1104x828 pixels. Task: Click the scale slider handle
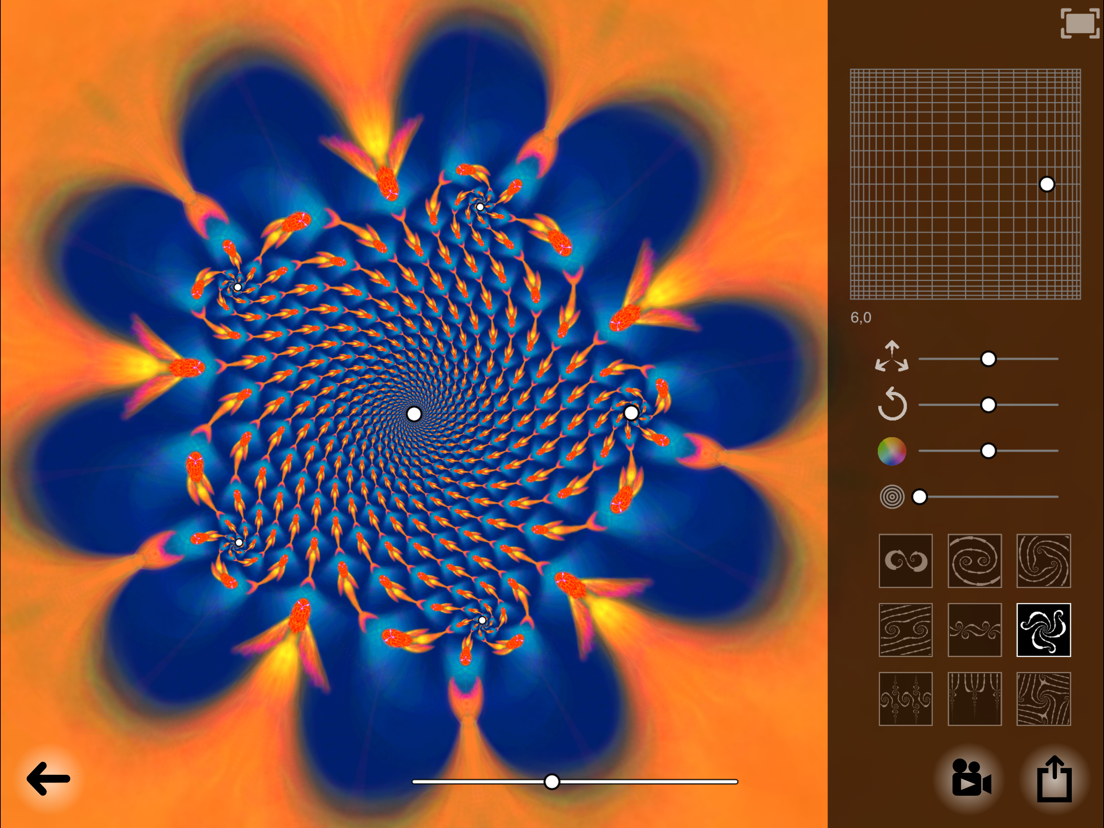[x=989, y=359]
